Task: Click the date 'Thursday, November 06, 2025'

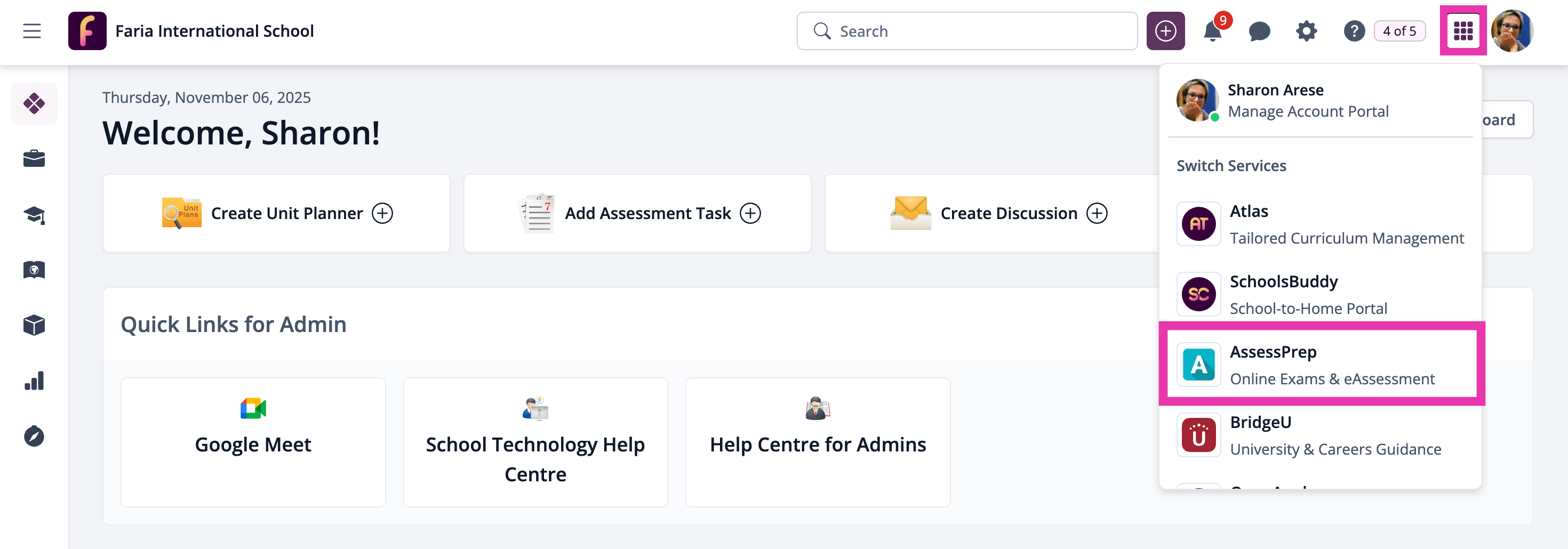Action: click(206, 98)
